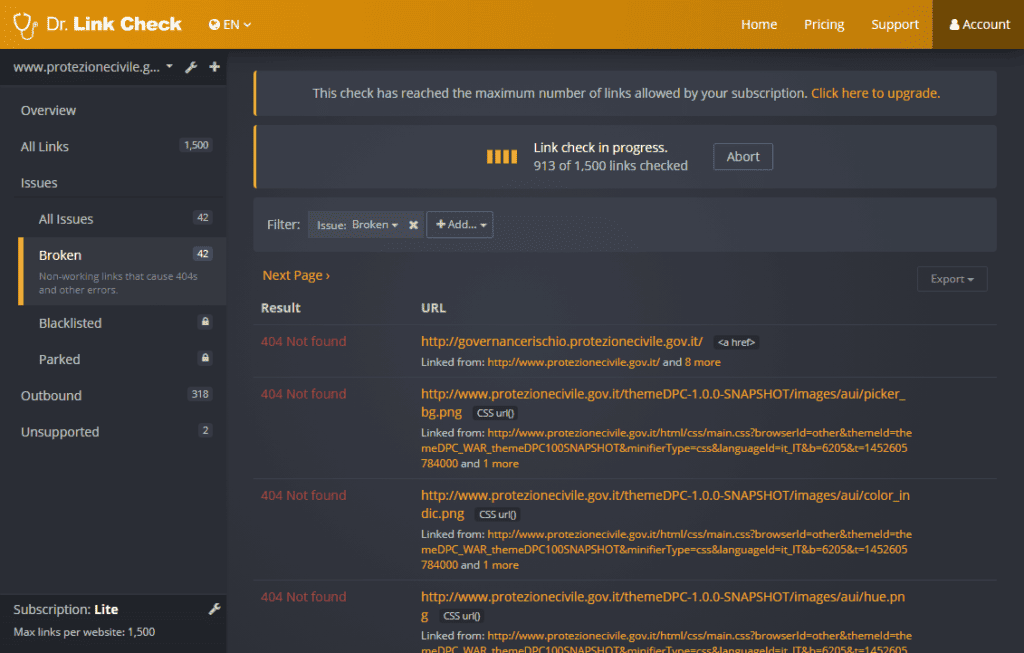The height and width of the screenshot is (653, 1024).
Task: Click the lock icon next to Blacklisted
Action: (x=205, y=323)
